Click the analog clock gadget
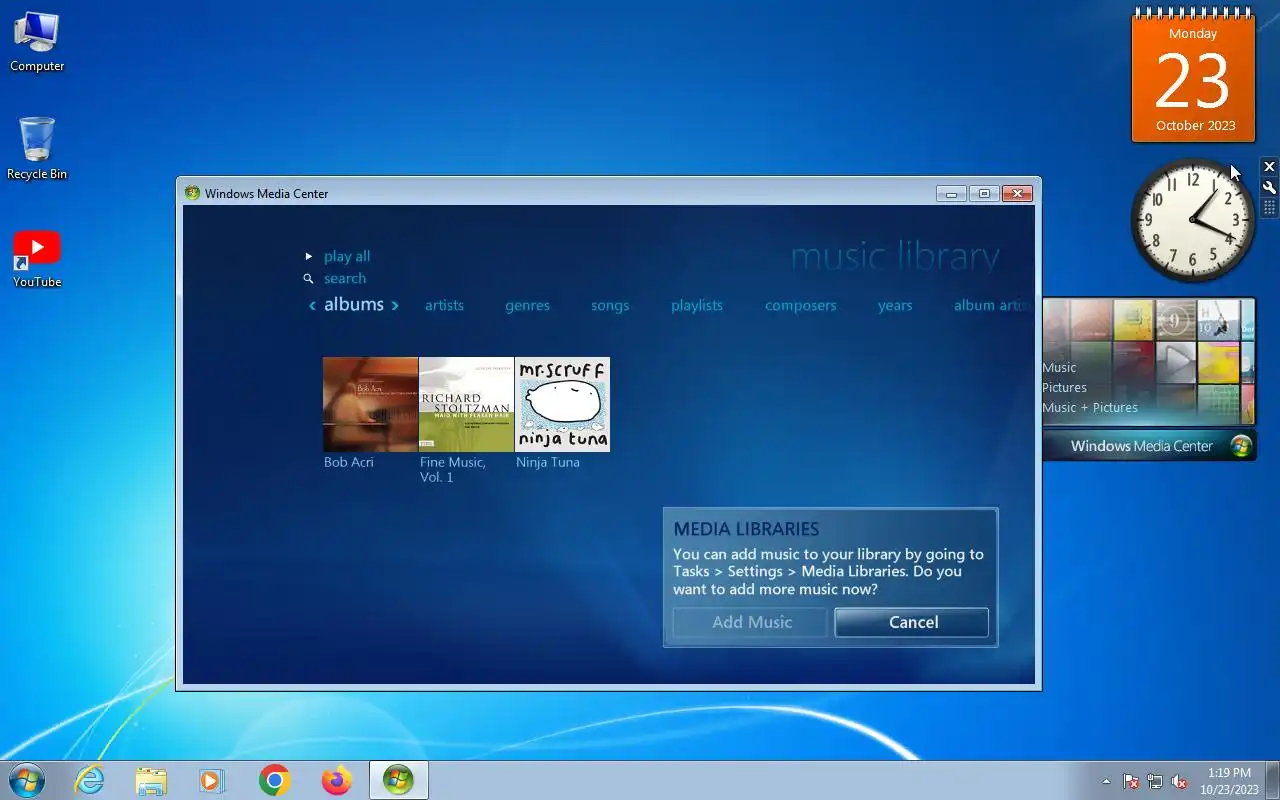 tap(1192, 220)
